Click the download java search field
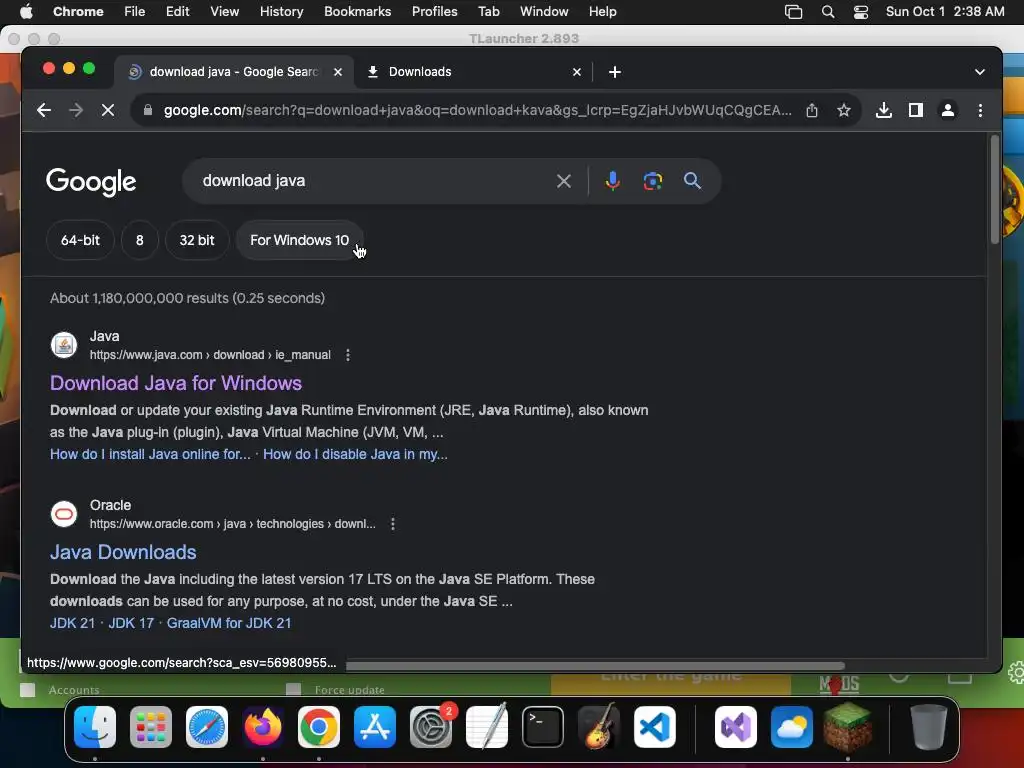The width and height of the screenshot is (1024, 768). coord(372,181)
